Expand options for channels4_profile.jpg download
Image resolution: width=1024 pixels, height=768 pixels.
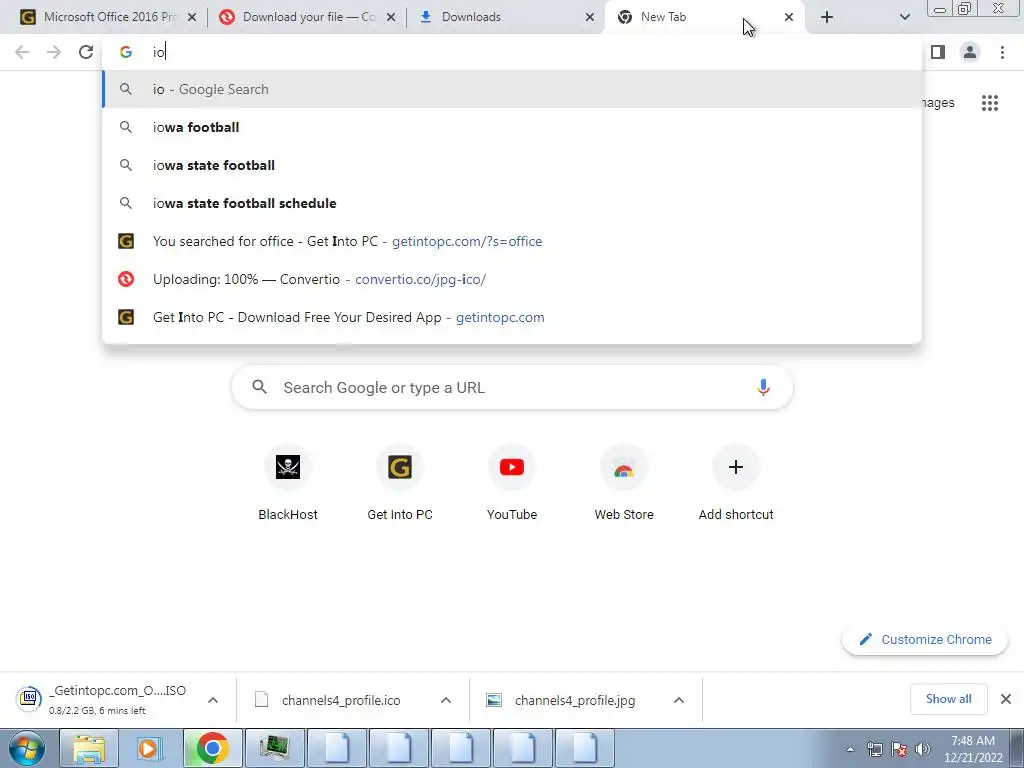(x=679, y=699)
